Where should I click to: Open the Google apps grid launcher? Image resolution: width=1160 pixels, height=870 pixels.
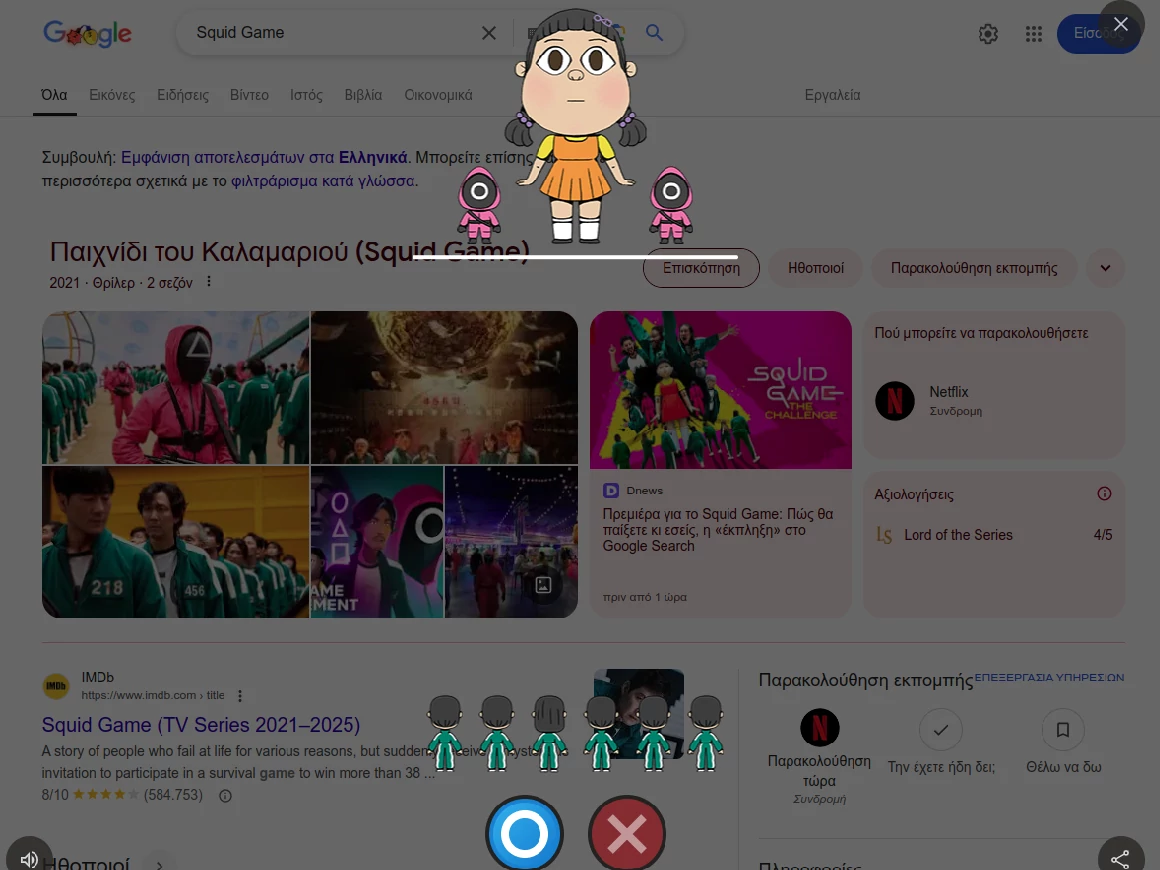tap(1034, 33)
